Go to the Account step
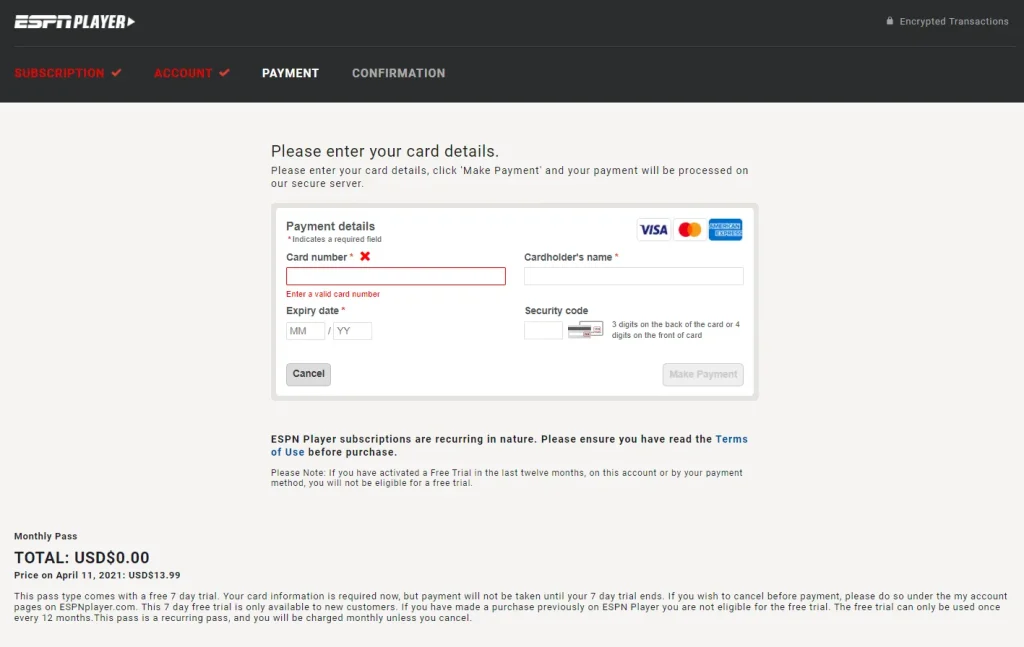The height and width of the screenshot is (647, 1024). 183,73
